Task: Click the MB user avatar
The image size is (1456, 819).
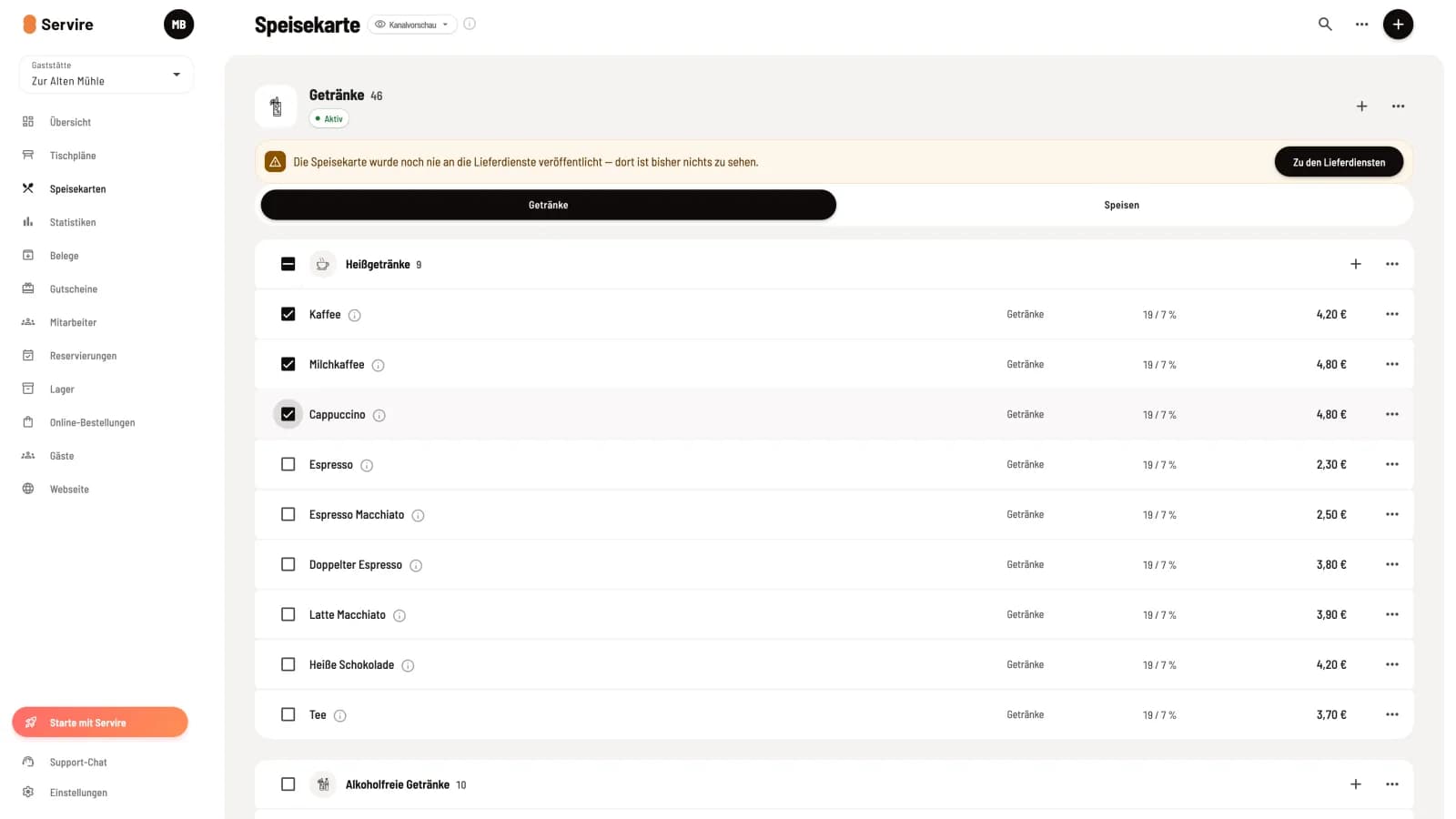Action: pyautogui.click(x=178, y=25)
